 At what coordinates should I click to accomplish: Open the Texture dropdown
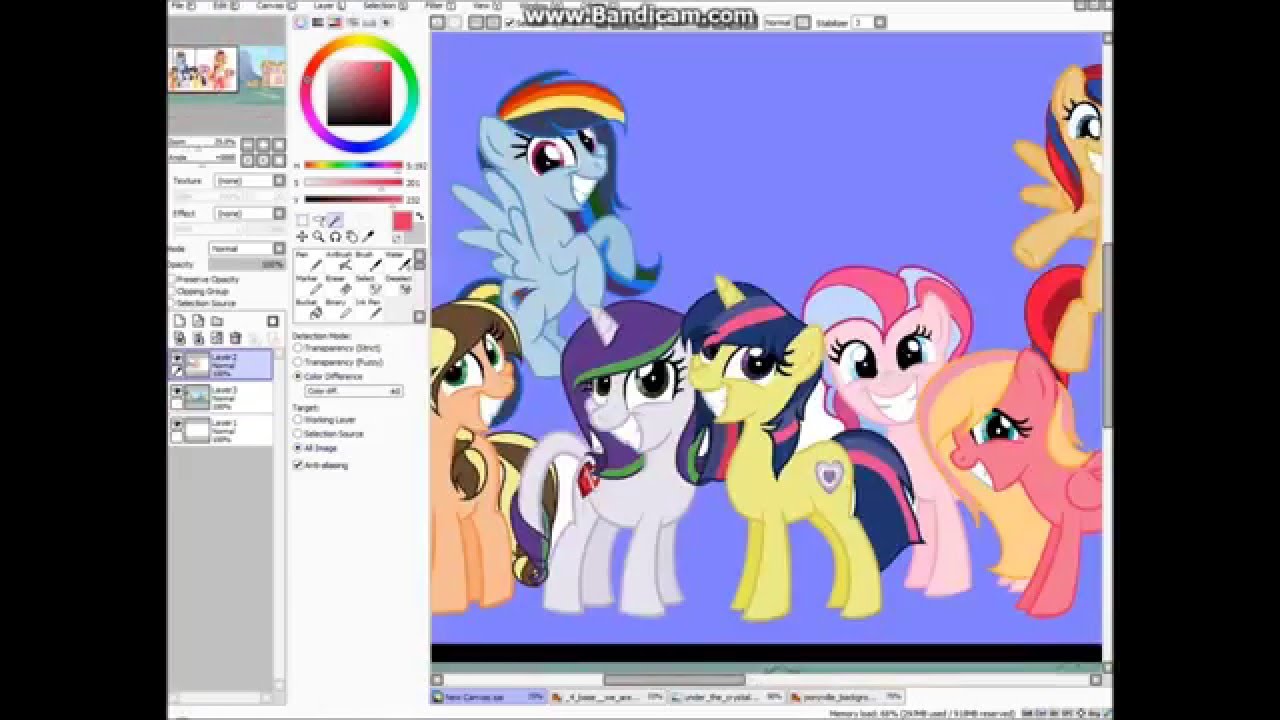click(250, 181)
